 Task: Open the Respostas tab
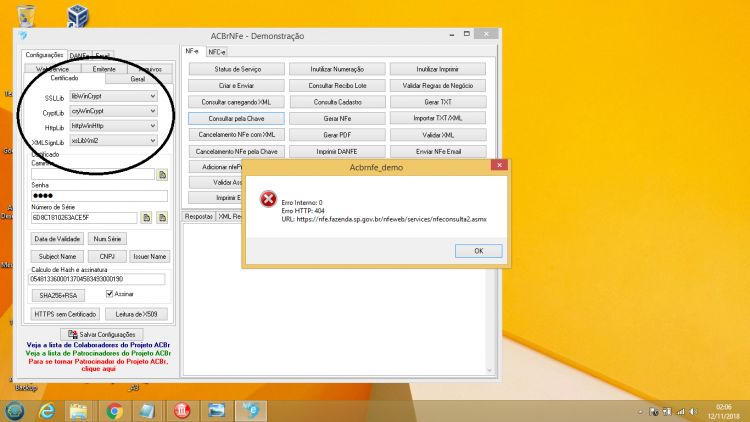click(199, 216)
